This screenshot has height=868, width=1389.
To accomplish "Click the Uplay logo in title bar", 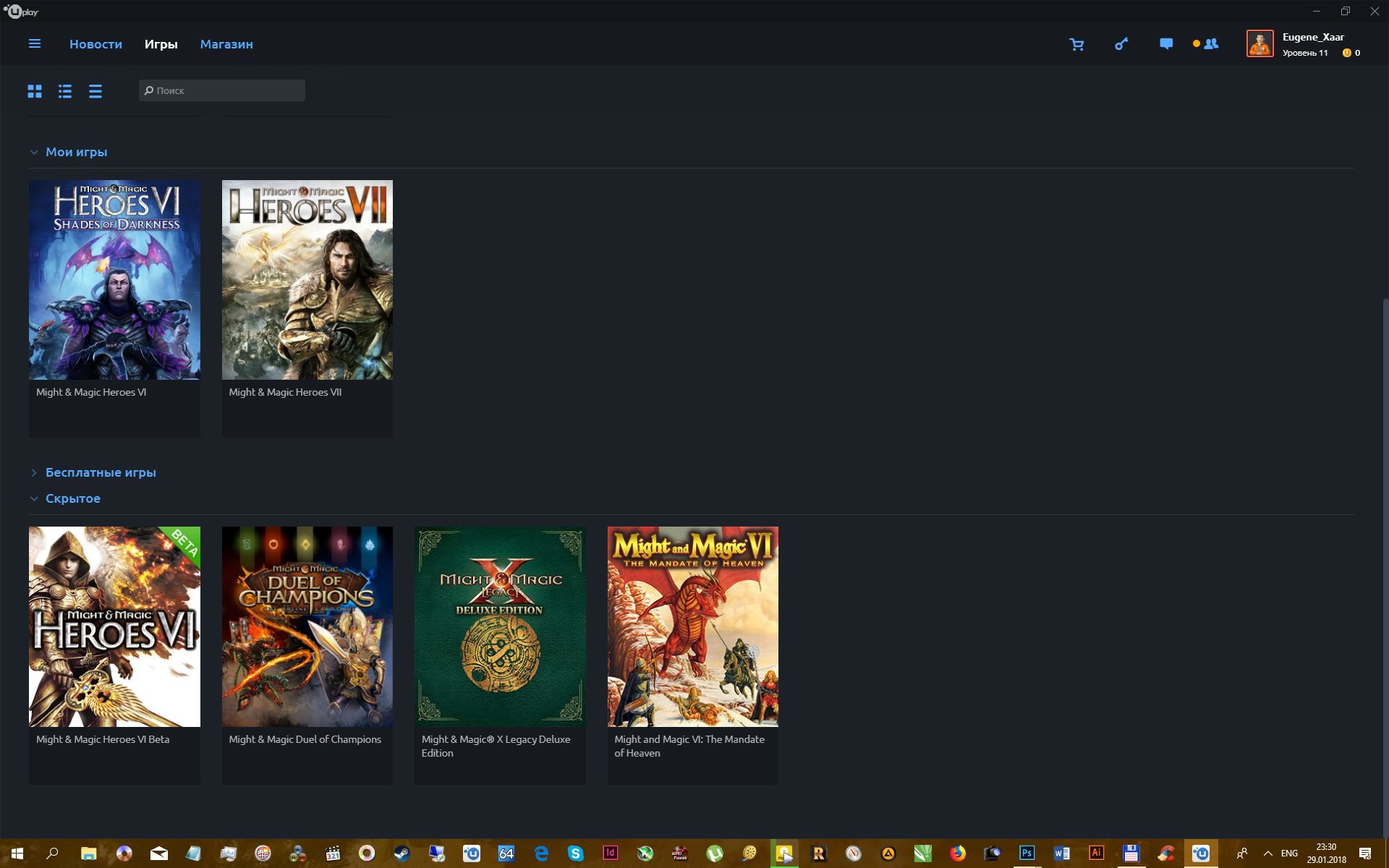I will pos(20,12).
